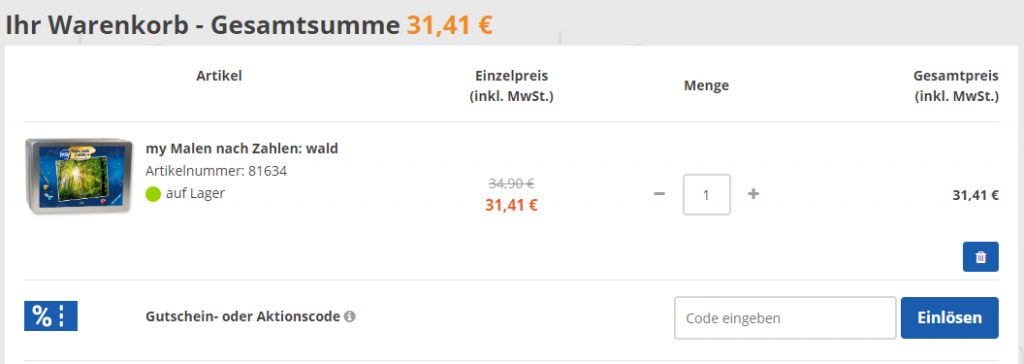Click the Einlösen button
The width and height of the screenshot is (1024, 364).
click(950, 318)
